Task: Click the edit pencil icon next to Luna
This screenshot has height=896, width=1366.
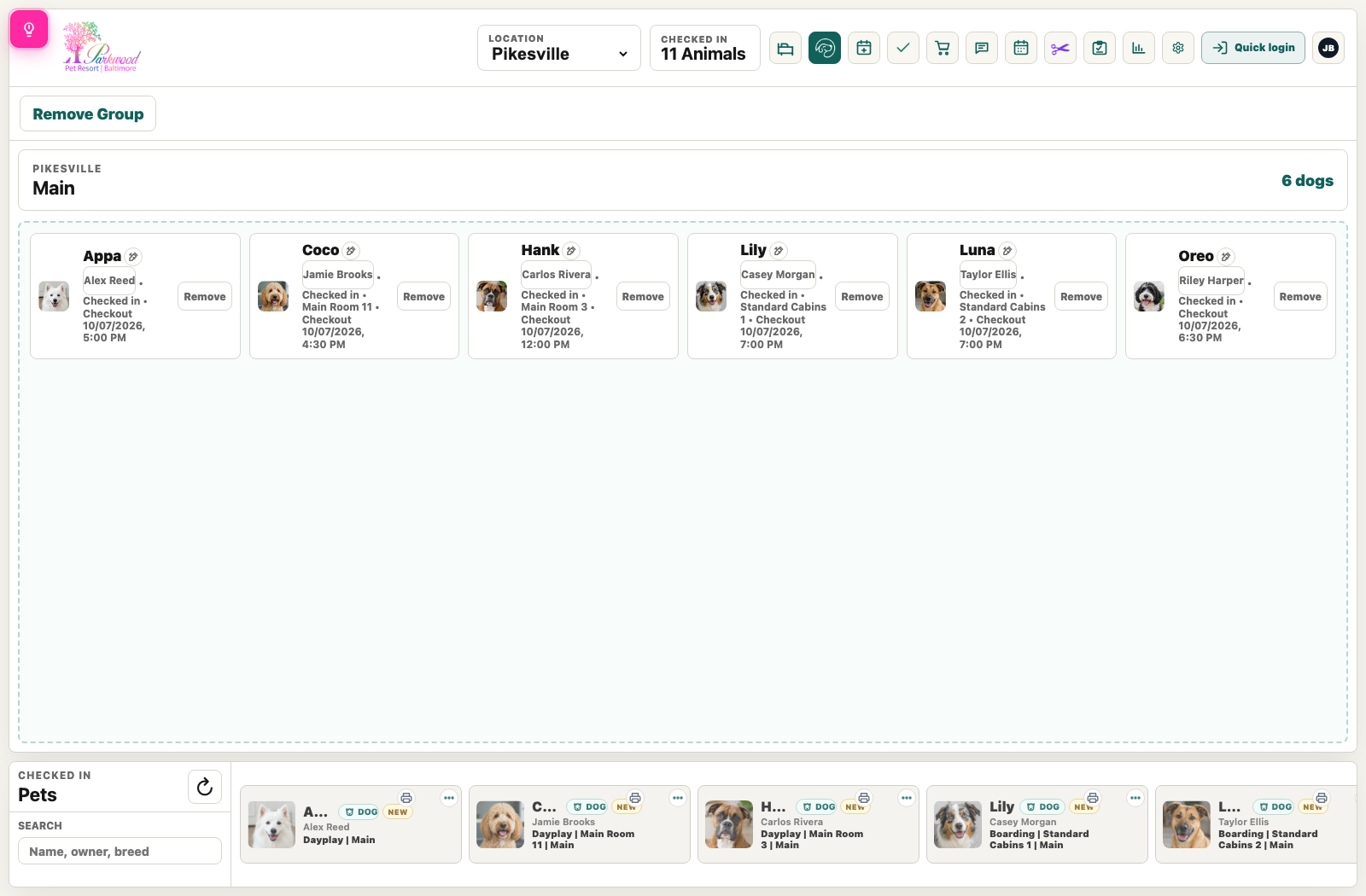Action: pyautogui.click(x=1007, y=251)
